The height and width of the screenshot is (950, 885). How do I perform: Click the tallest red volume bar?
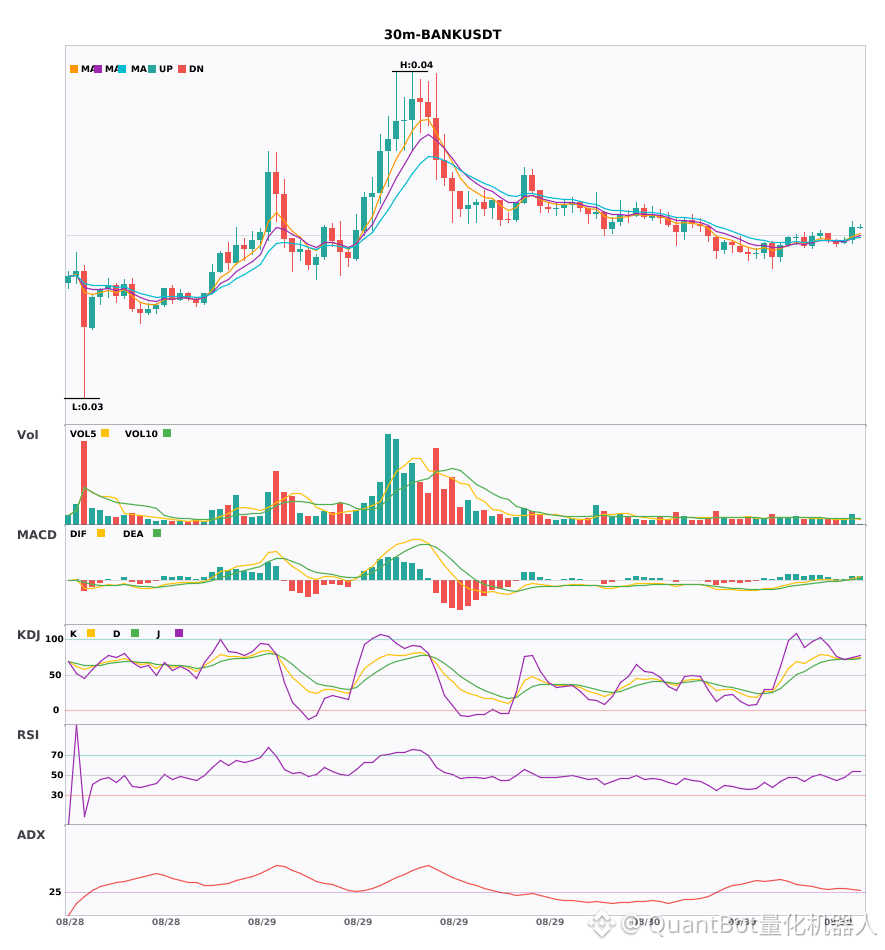tap(84, 483)
